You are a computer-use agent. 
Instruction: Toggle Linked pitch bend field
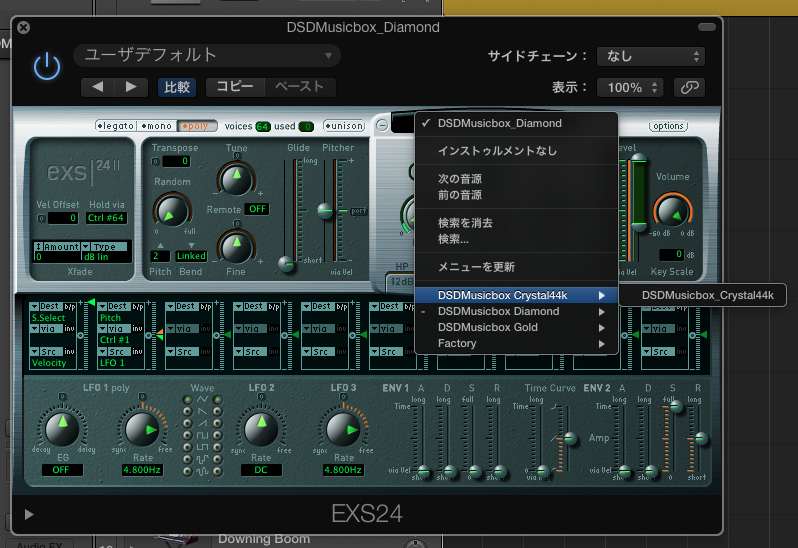pyautogui.click(x=191, y=256)
